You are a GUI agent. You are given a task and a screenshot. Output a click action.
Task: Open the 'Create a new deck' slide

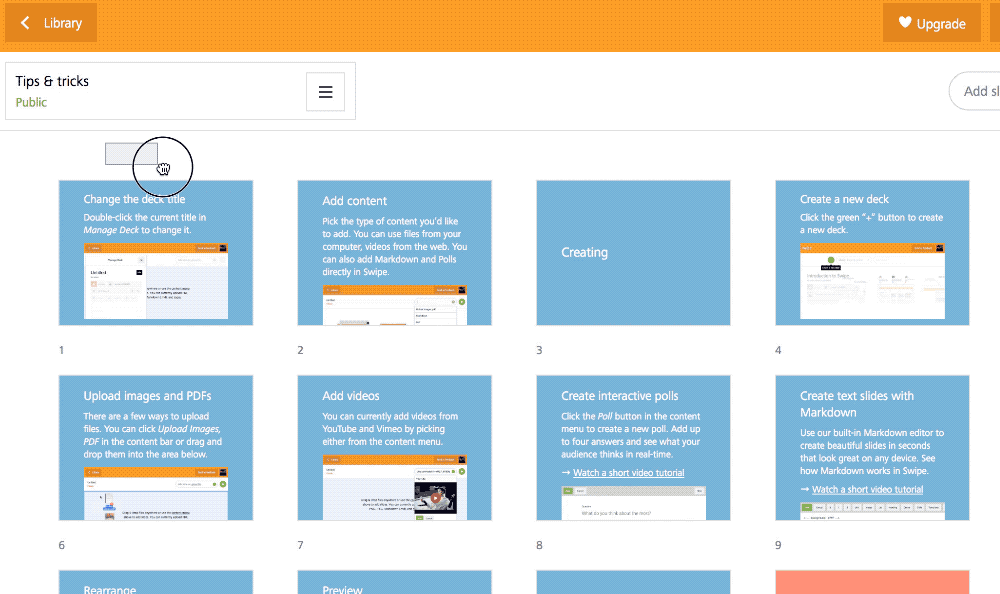[x=872, y=253]
